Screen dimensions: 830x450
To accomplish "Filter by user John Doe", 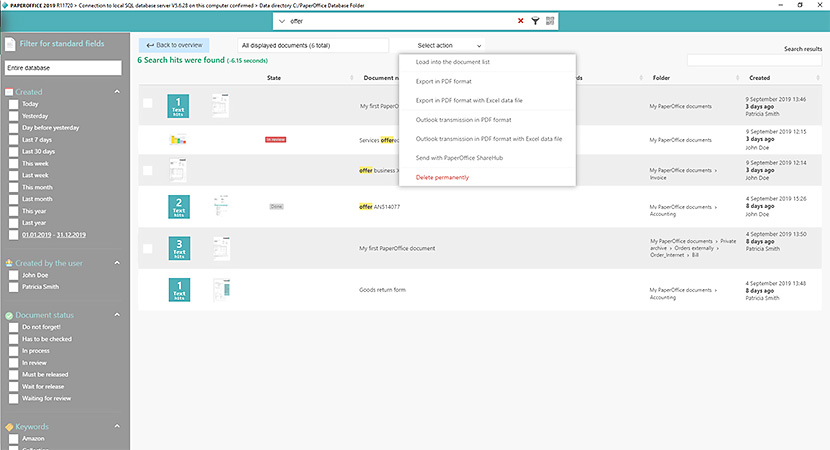I will click(14, 275).
